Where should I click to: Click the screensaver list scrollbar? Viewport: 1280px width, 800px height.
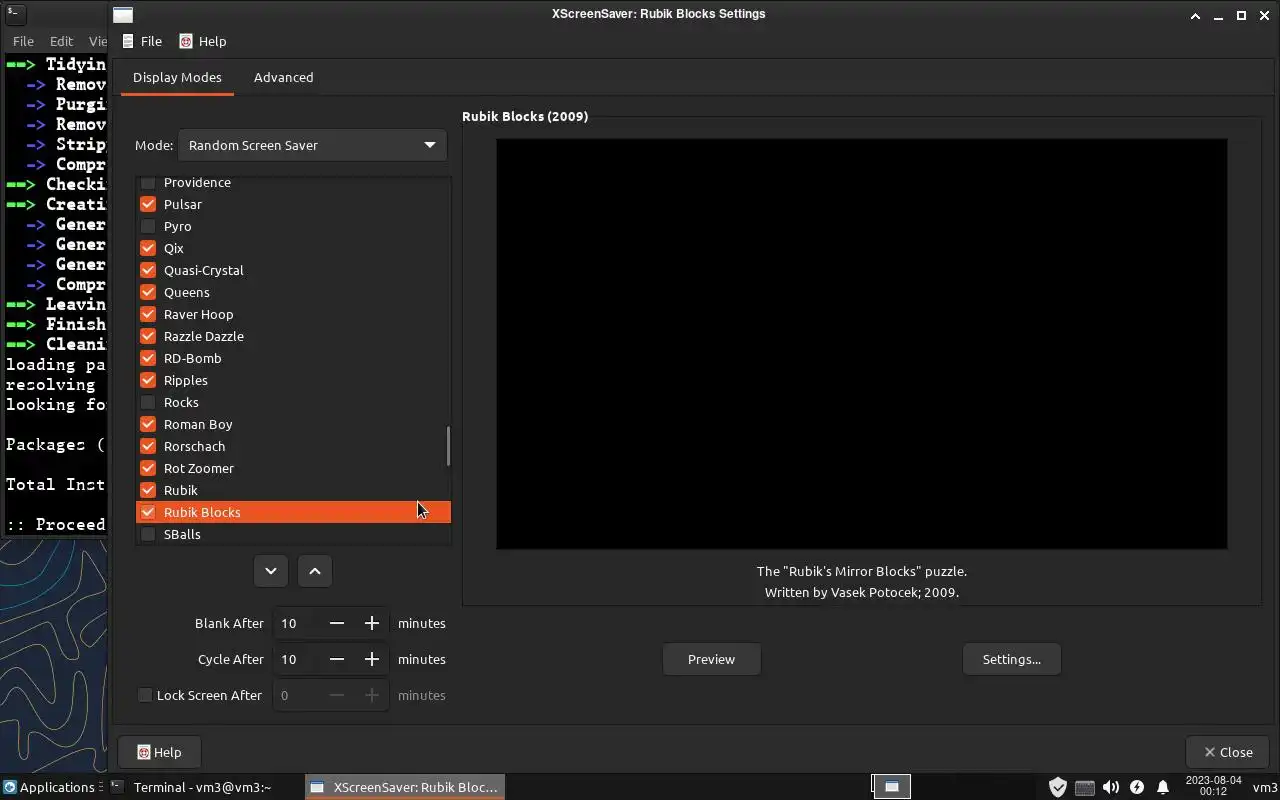tap(448, 446)
